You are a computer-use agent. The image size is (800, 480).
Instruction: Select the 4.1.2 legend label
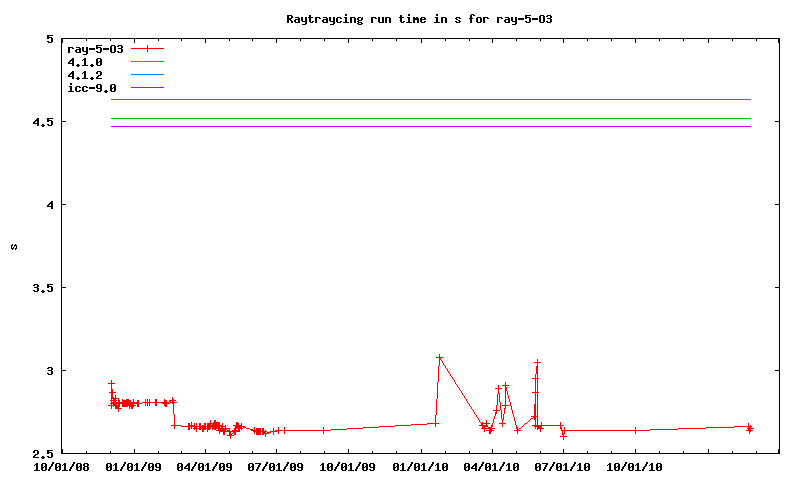(x=84, y=75)
